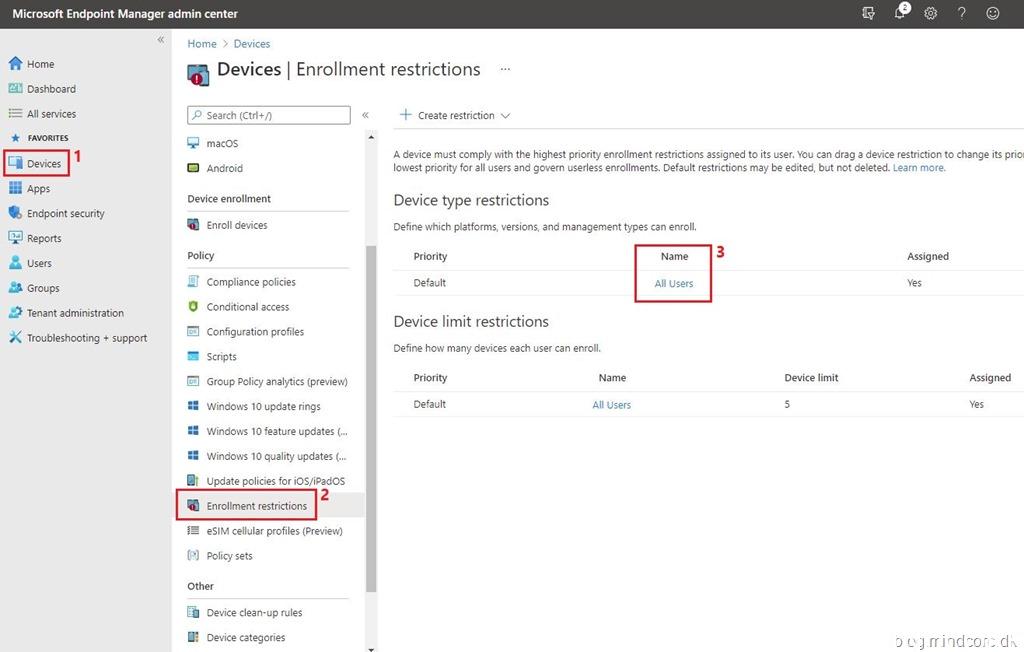Open the feedback smiley icon
The image size is (1024, 652).
click(x=992, y=13)
